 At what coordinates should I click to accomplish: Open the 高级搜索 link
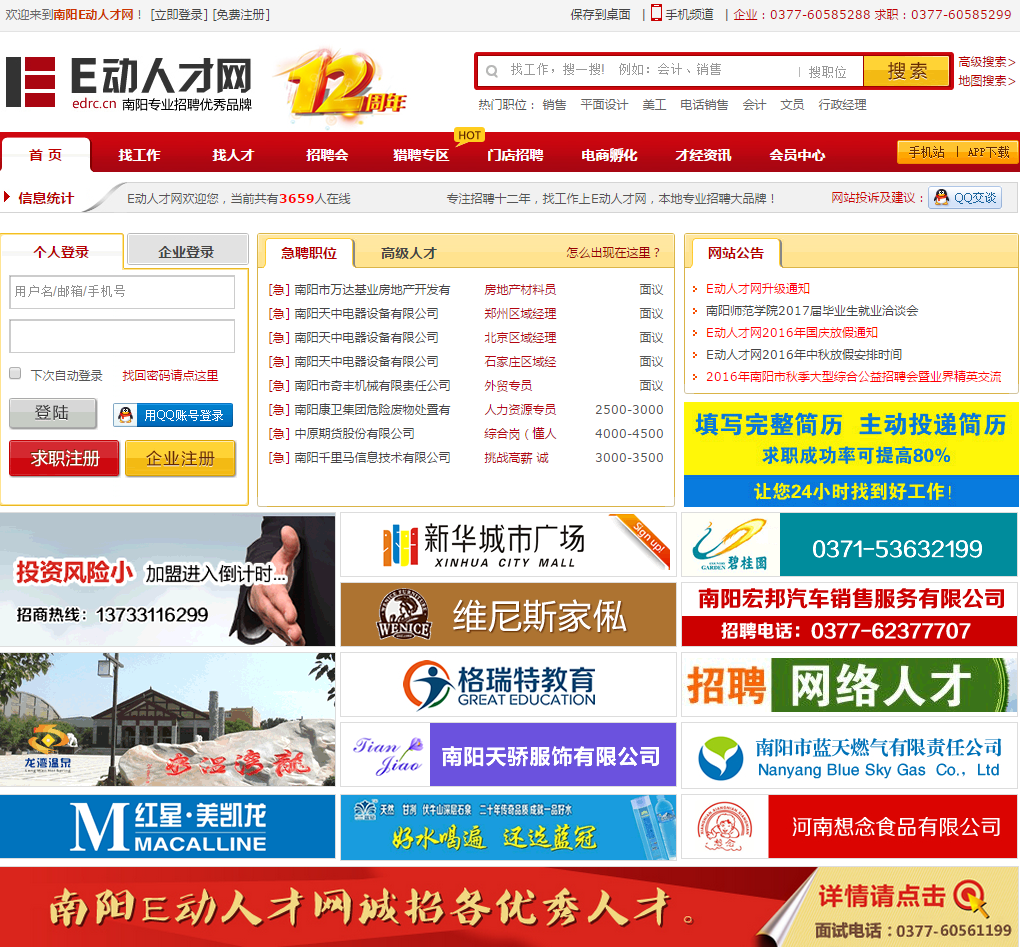point(986,62)
